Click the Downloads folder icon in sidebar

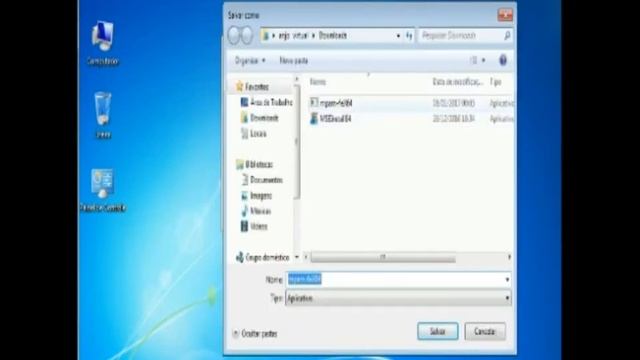click(x=244, y=118)
